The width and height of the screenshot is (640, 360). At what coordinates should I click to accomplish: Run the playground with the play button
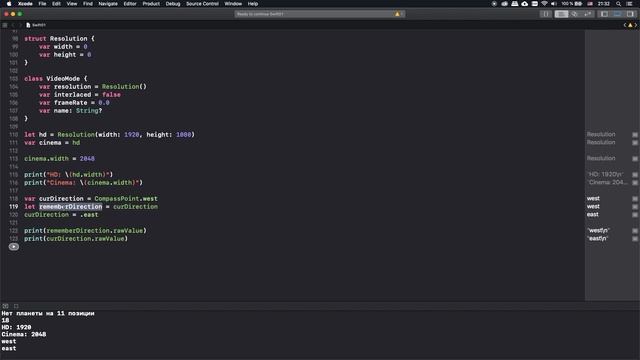tap(13, 247)
